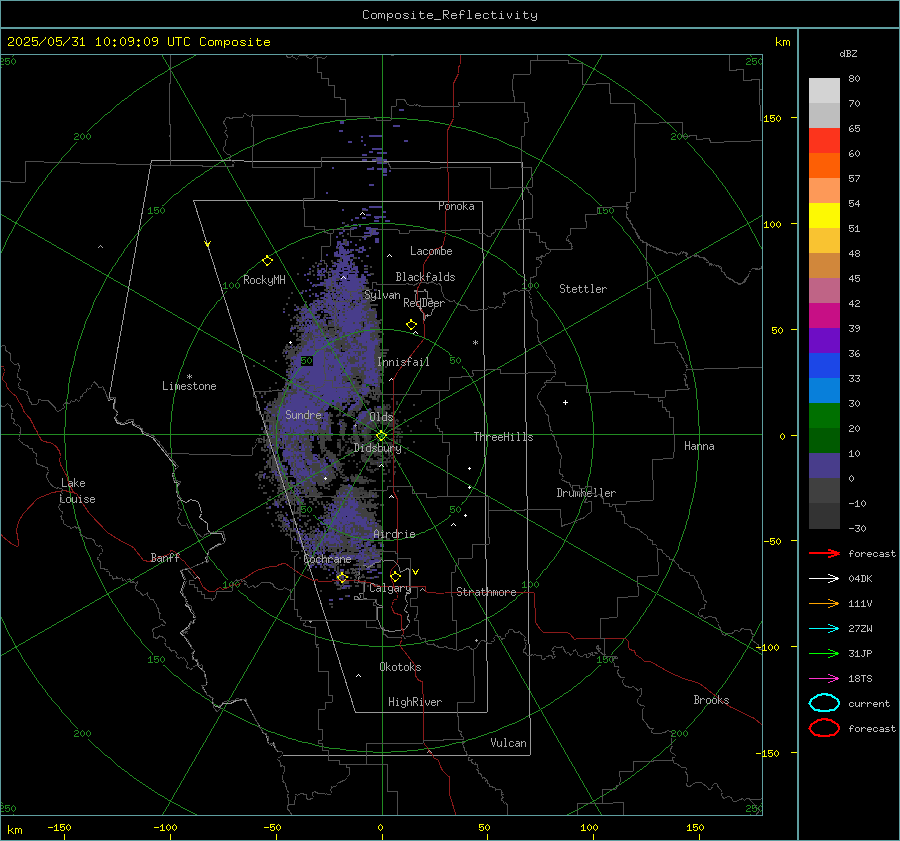Click the red forecast ellipse in legend
This screenshot has width=900, height=841.
pos(824,728)
